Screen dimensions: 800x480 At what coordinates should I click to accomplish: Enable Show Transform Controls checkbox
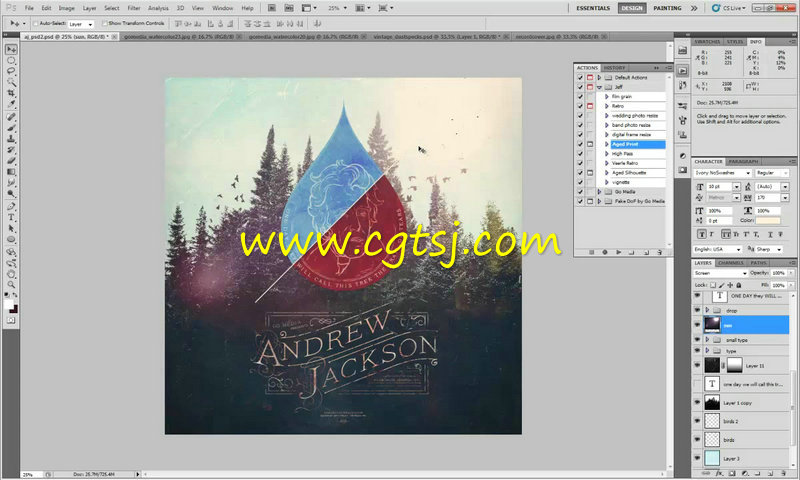[x=105, y=23]
